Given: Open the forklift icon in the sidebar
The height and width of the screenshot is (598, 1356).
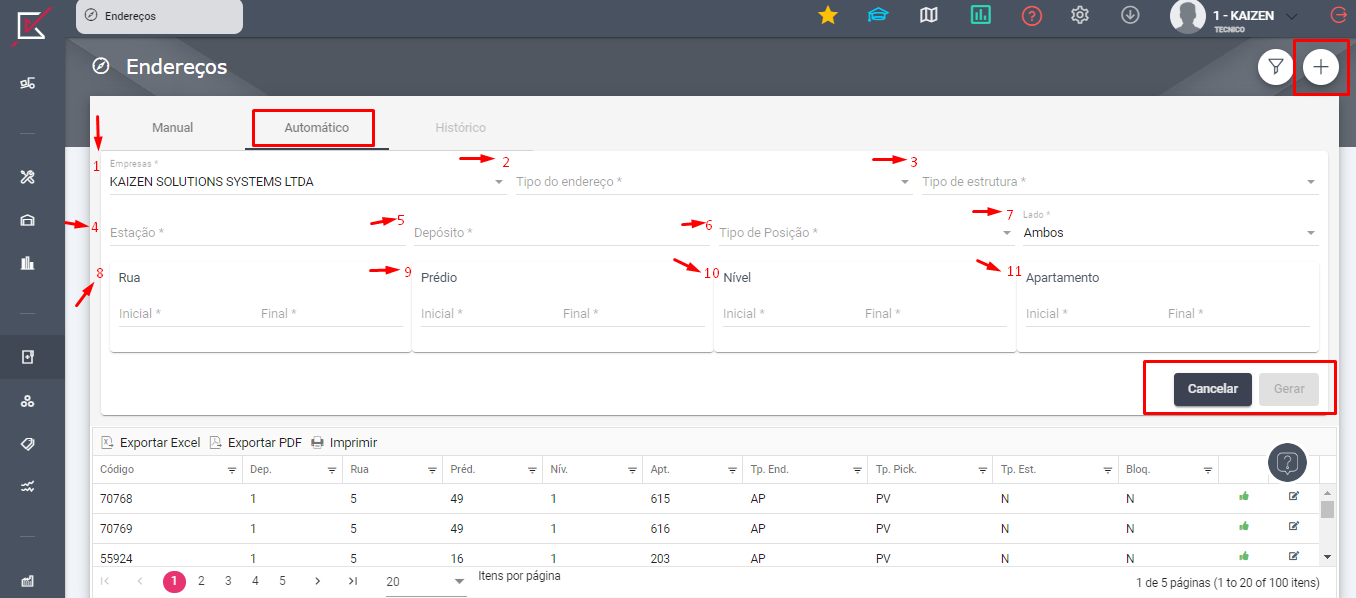Looking at the screenshot, I should click(28, 83).
